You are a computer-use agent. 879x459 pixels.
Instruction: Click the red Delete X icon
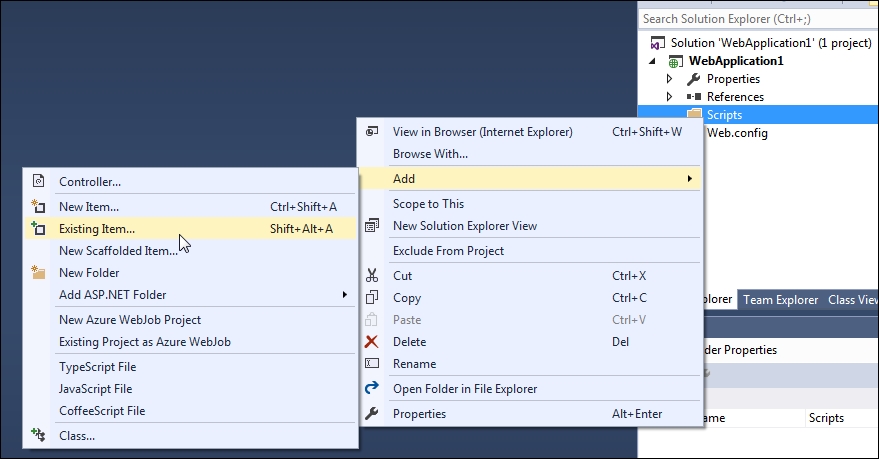pos(371,341)
